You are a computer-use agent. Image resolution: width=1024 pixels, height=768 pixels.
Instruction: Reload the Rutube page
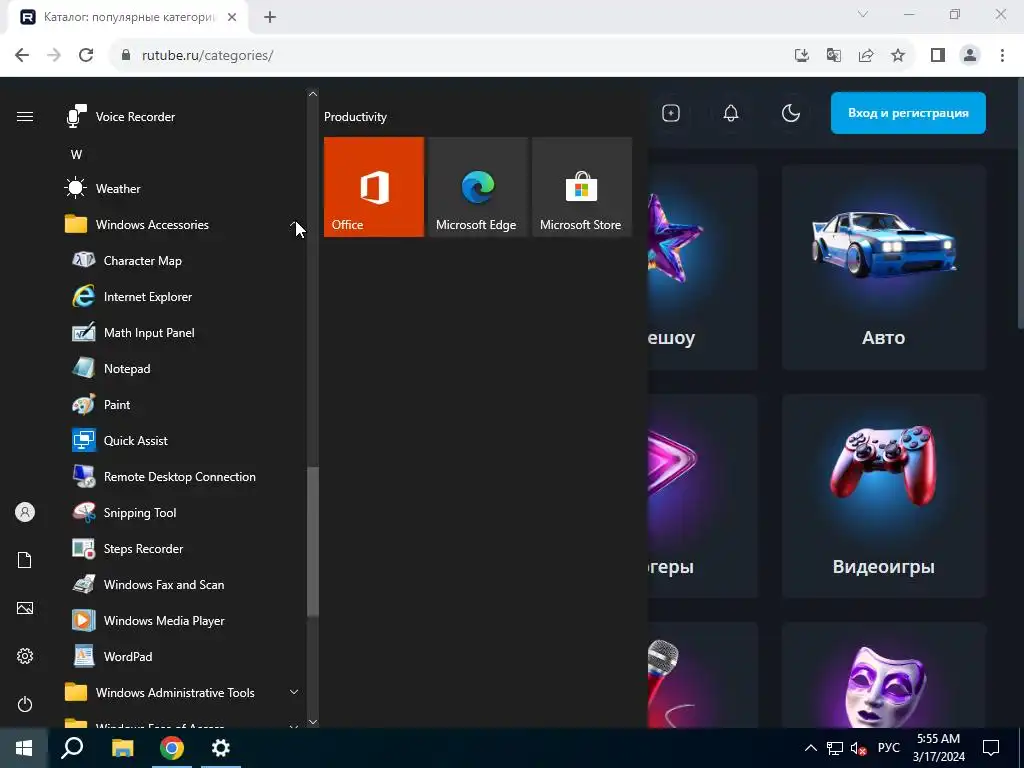coord(86,55)
